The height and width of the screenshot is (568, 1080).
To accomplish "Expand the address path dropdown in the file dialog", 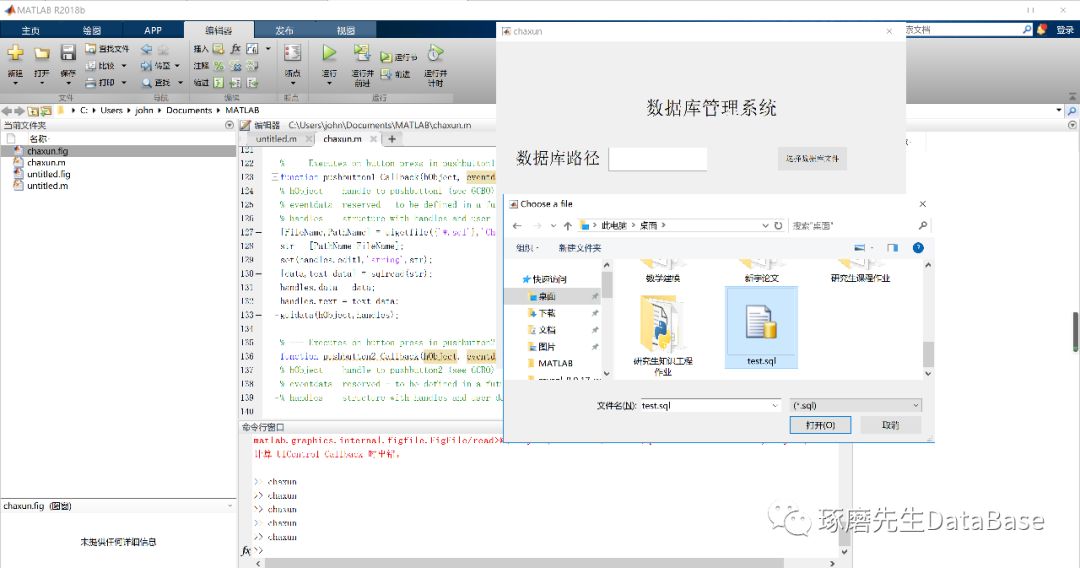I will click(765, 226).
